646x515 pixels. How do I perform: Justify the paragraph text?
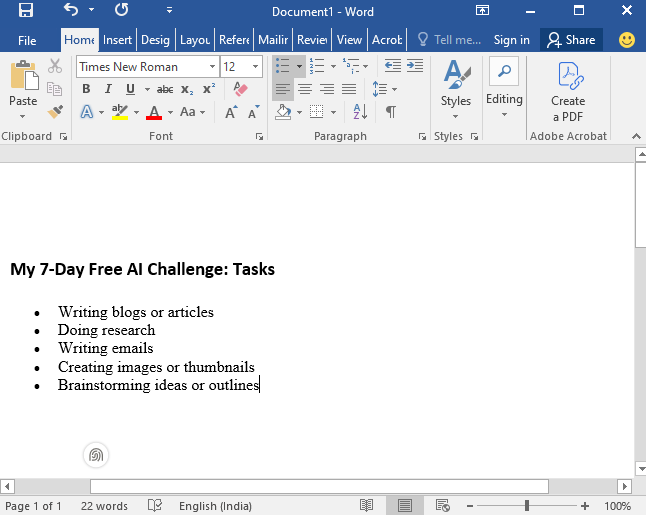click(x=349, y=89)
